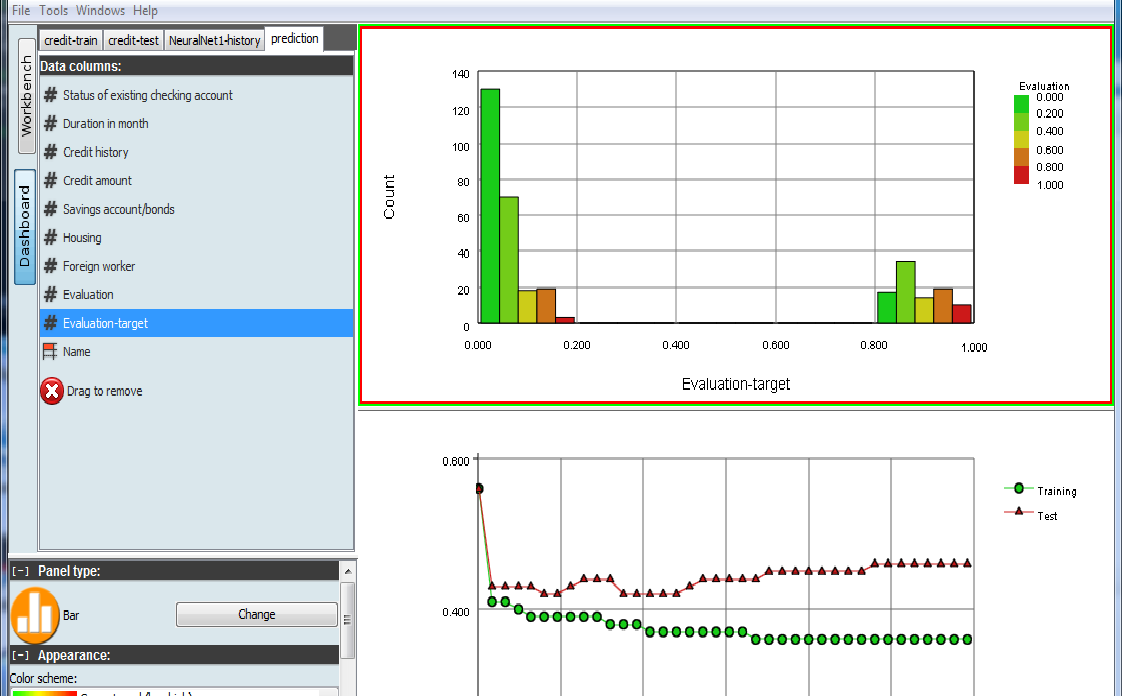Collapse the Panel type section

[20, 571]
